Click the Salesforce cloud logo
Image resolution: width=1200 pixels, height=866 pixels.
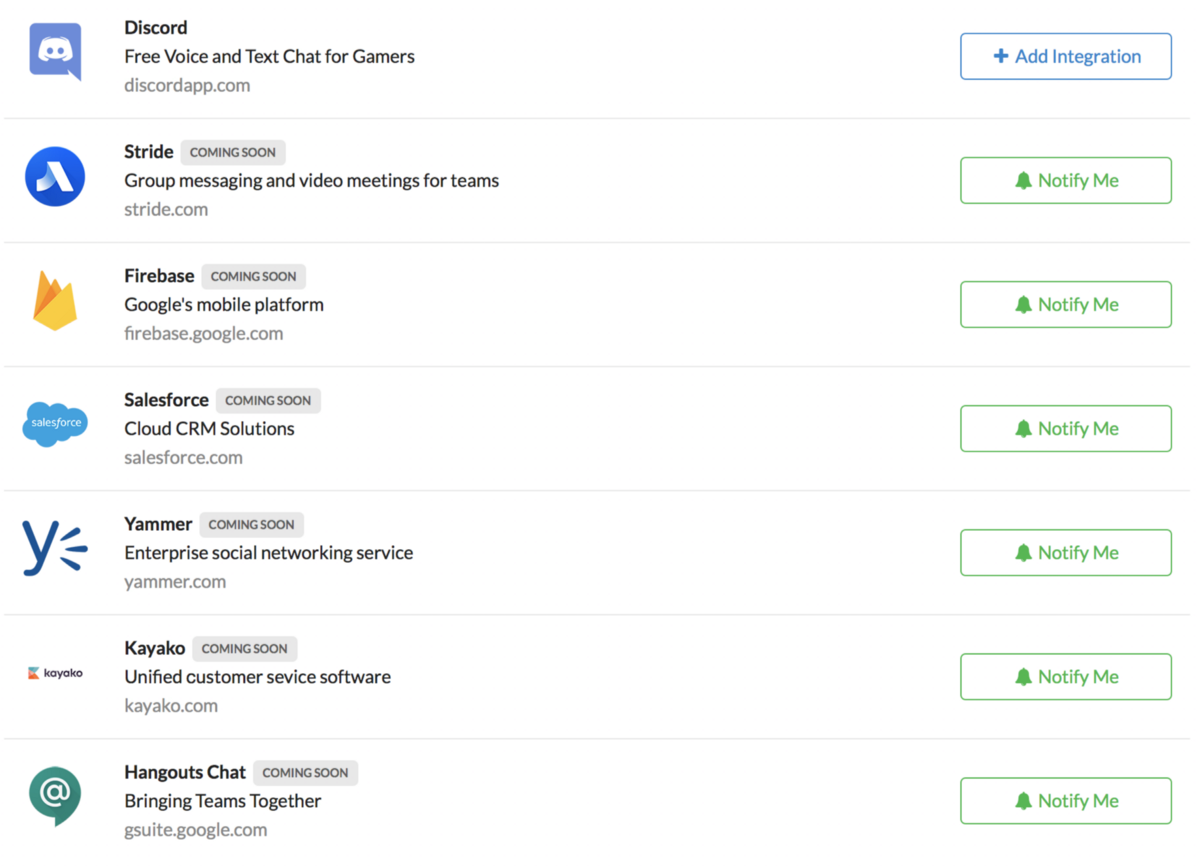[55, 424]
